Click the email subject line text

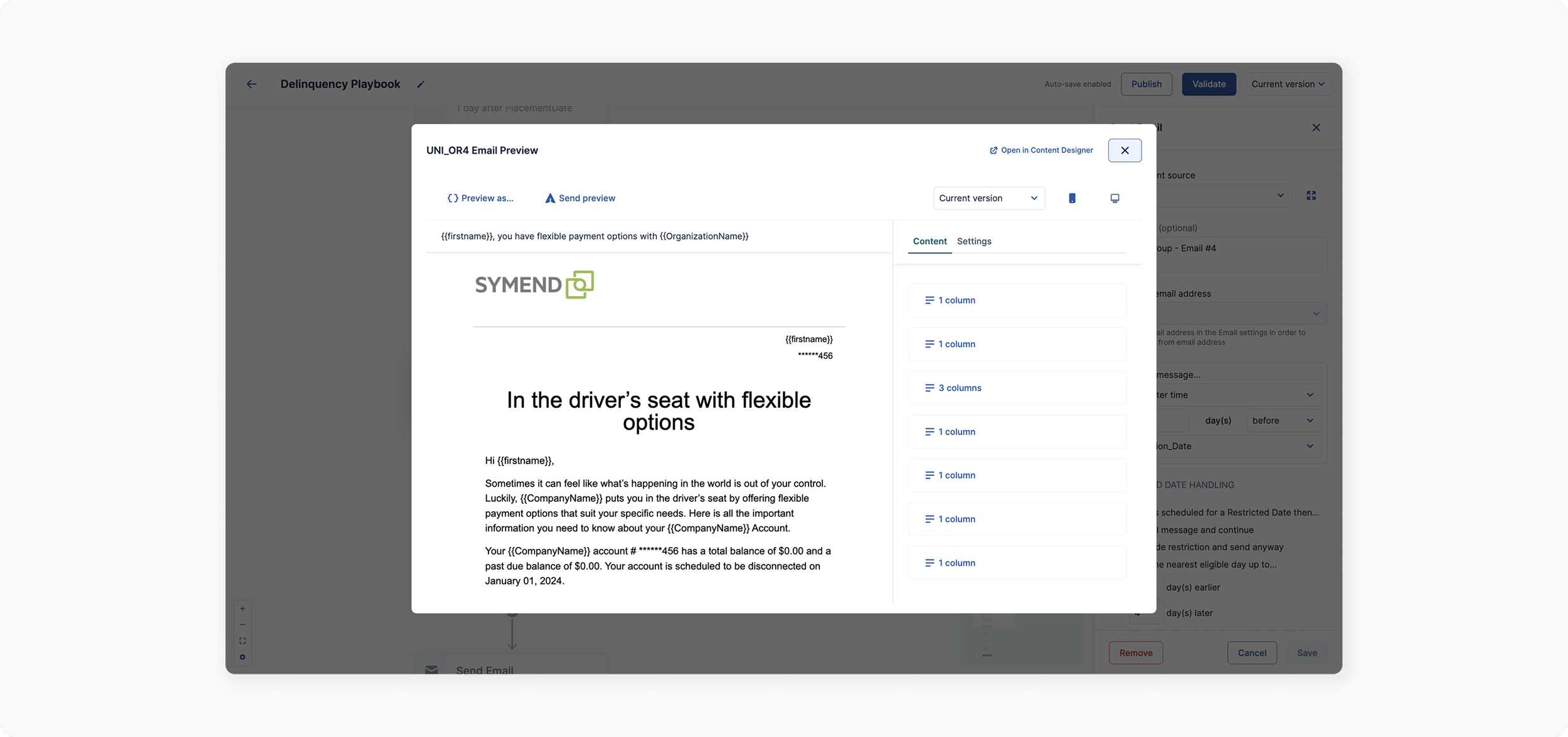[595, 236]
